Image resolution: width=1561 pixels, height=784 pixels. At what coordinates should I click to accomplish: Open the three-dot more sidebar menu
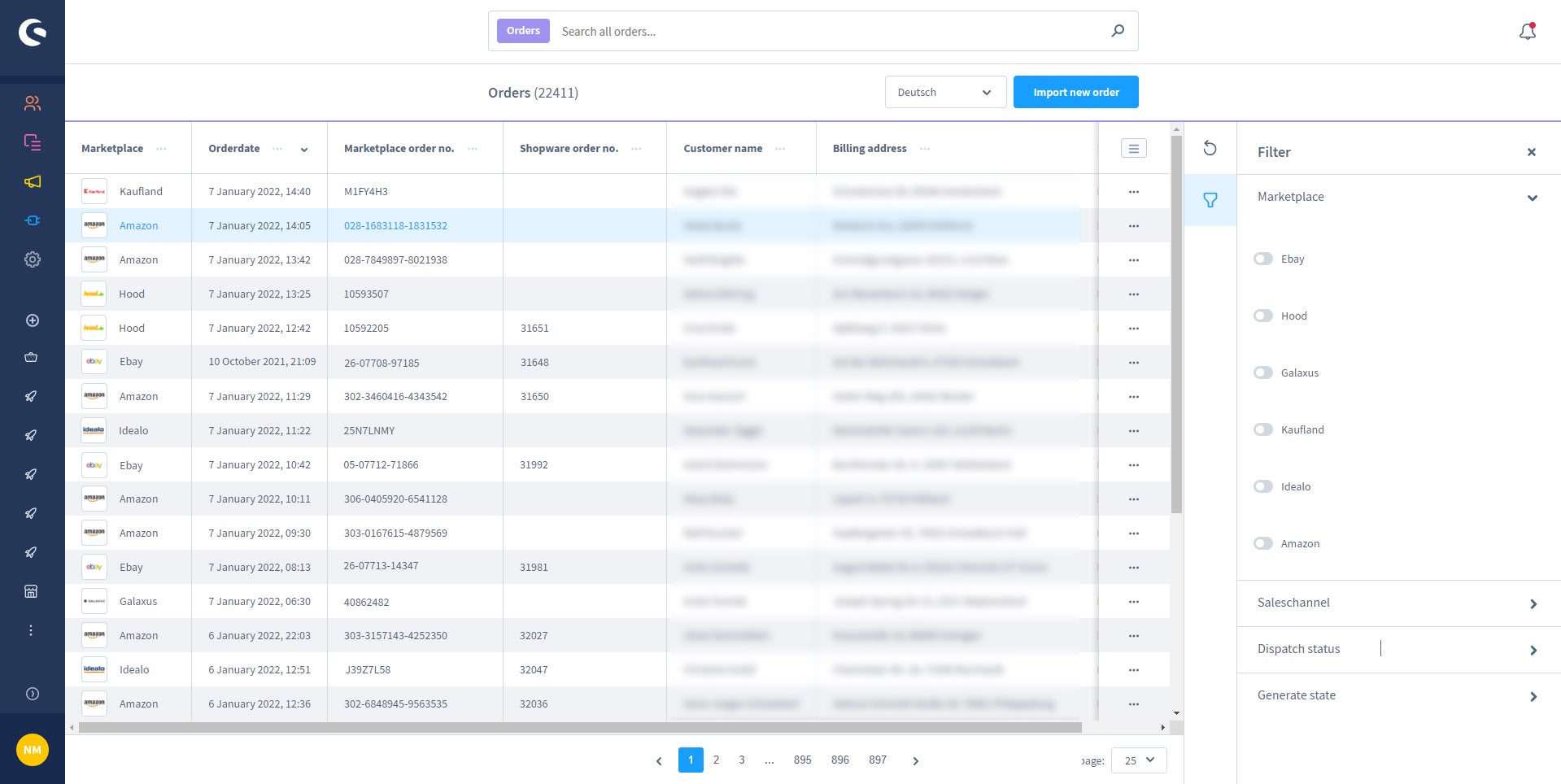31,630
